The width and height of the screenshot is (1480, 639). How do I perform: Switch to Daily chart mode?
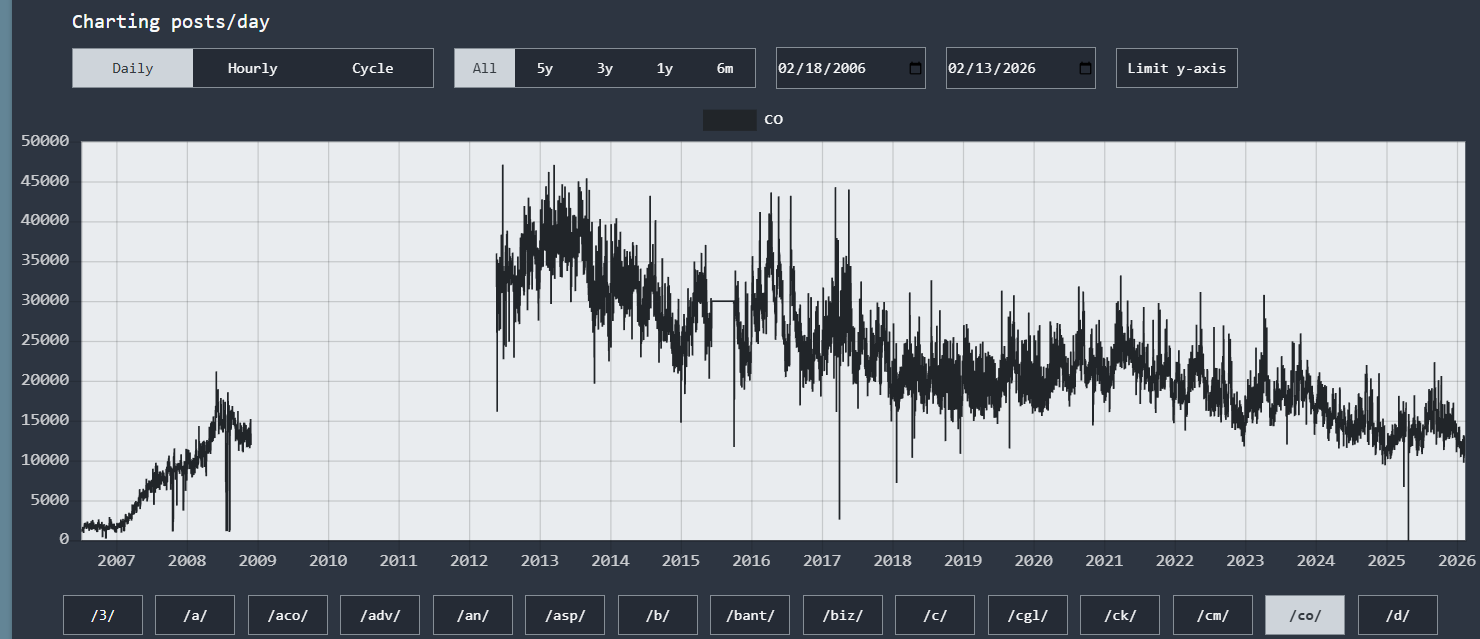(x=133, y=68)
